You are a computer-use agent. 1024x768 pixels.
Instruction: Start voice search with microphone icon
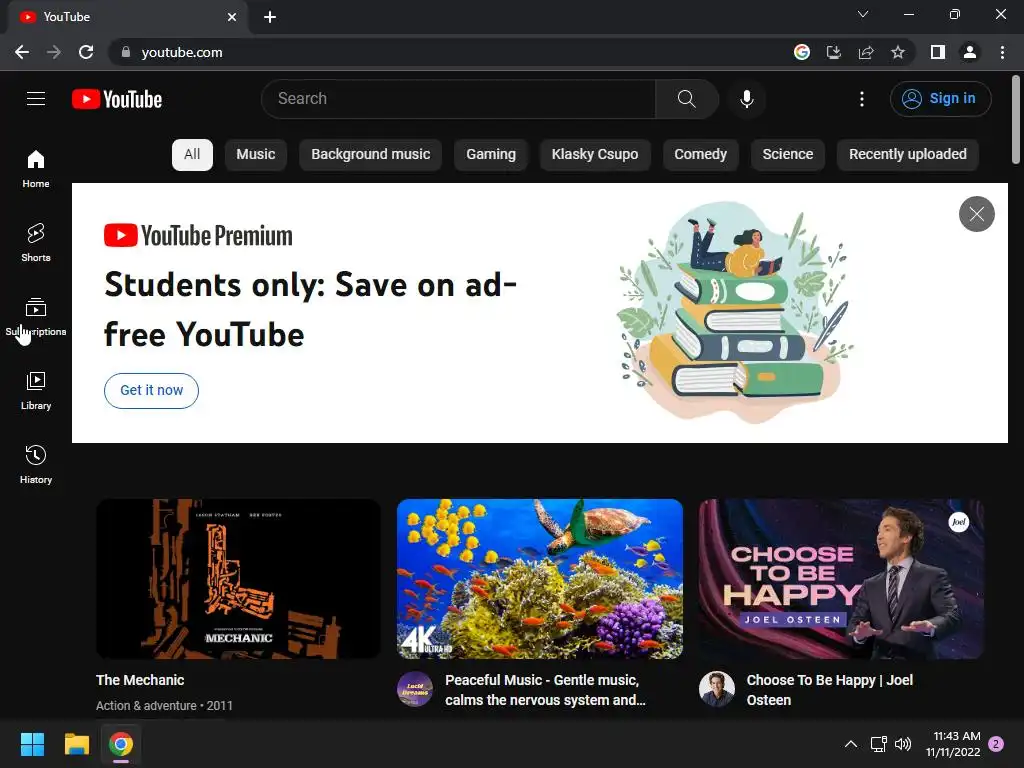[x=746, y=99]
